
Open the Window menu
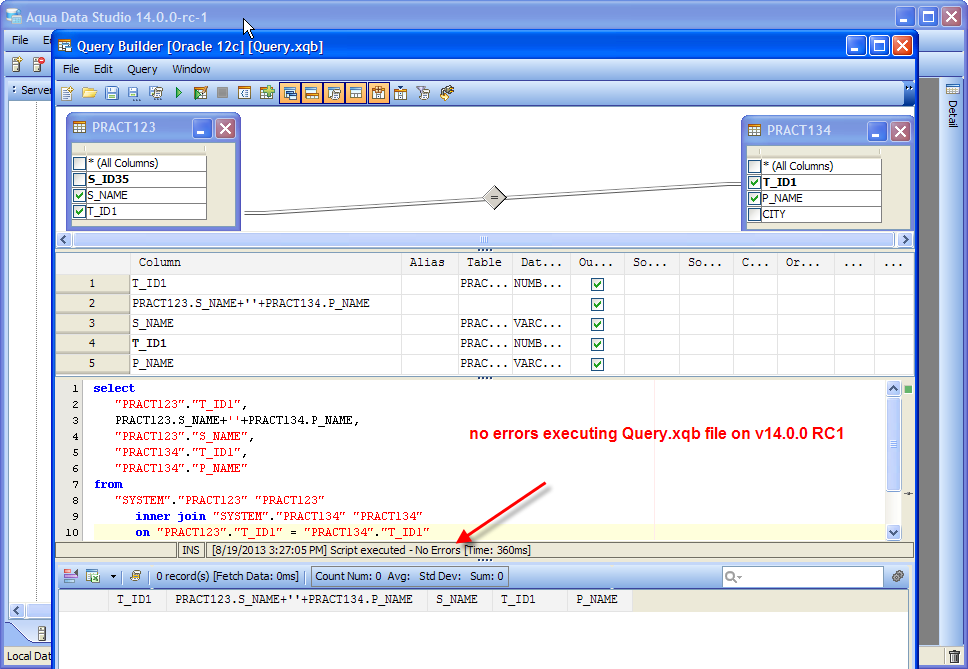191,69
